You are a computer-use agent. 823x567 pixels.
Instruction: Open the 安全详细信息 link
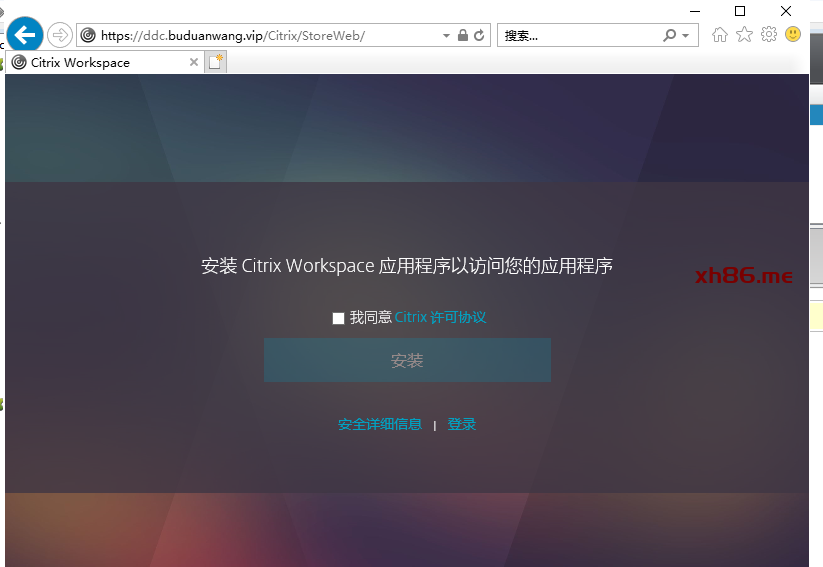(380, 424)
